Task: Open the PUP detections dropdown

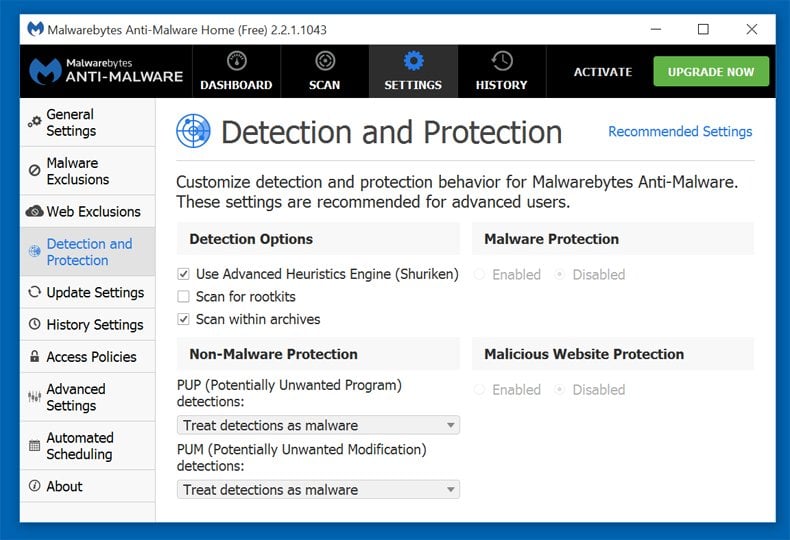Action: pyautogui.click(x=318, y=425)
